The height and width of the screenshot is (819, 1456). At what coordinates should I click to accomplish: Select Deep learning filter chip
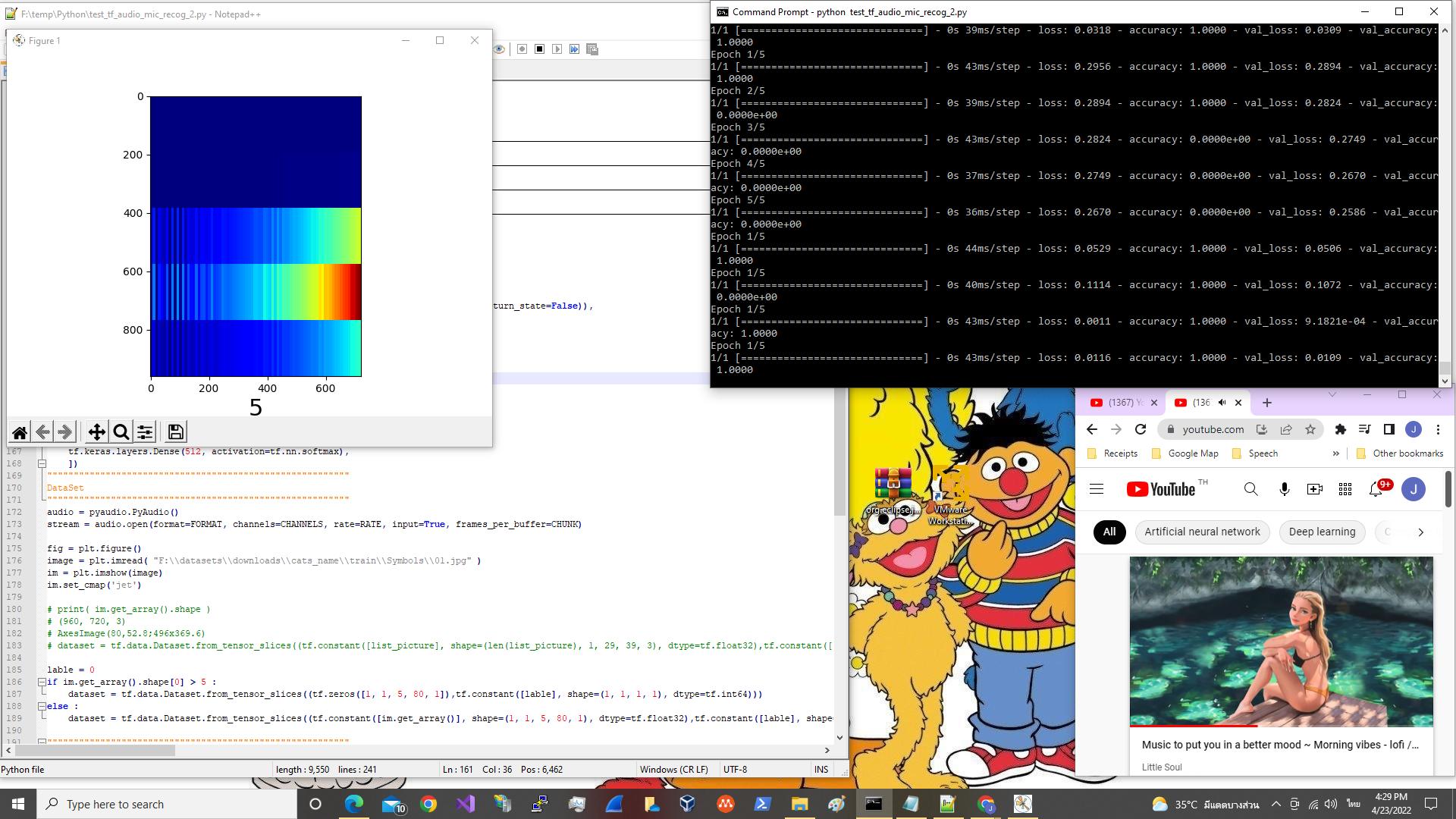(1322, 532)
